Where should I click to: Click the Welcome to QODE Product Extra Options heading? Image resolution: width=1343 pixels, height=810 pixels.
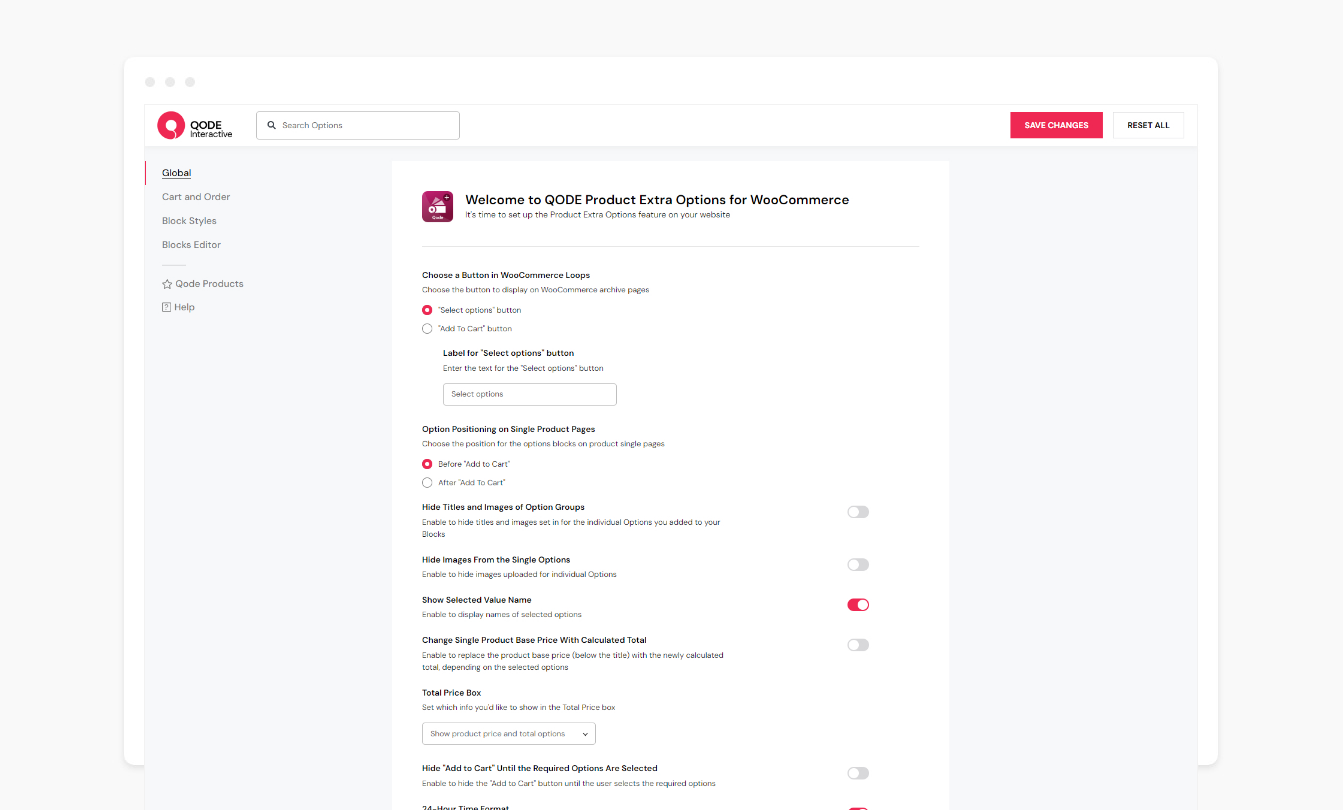(x=657, y=200)
